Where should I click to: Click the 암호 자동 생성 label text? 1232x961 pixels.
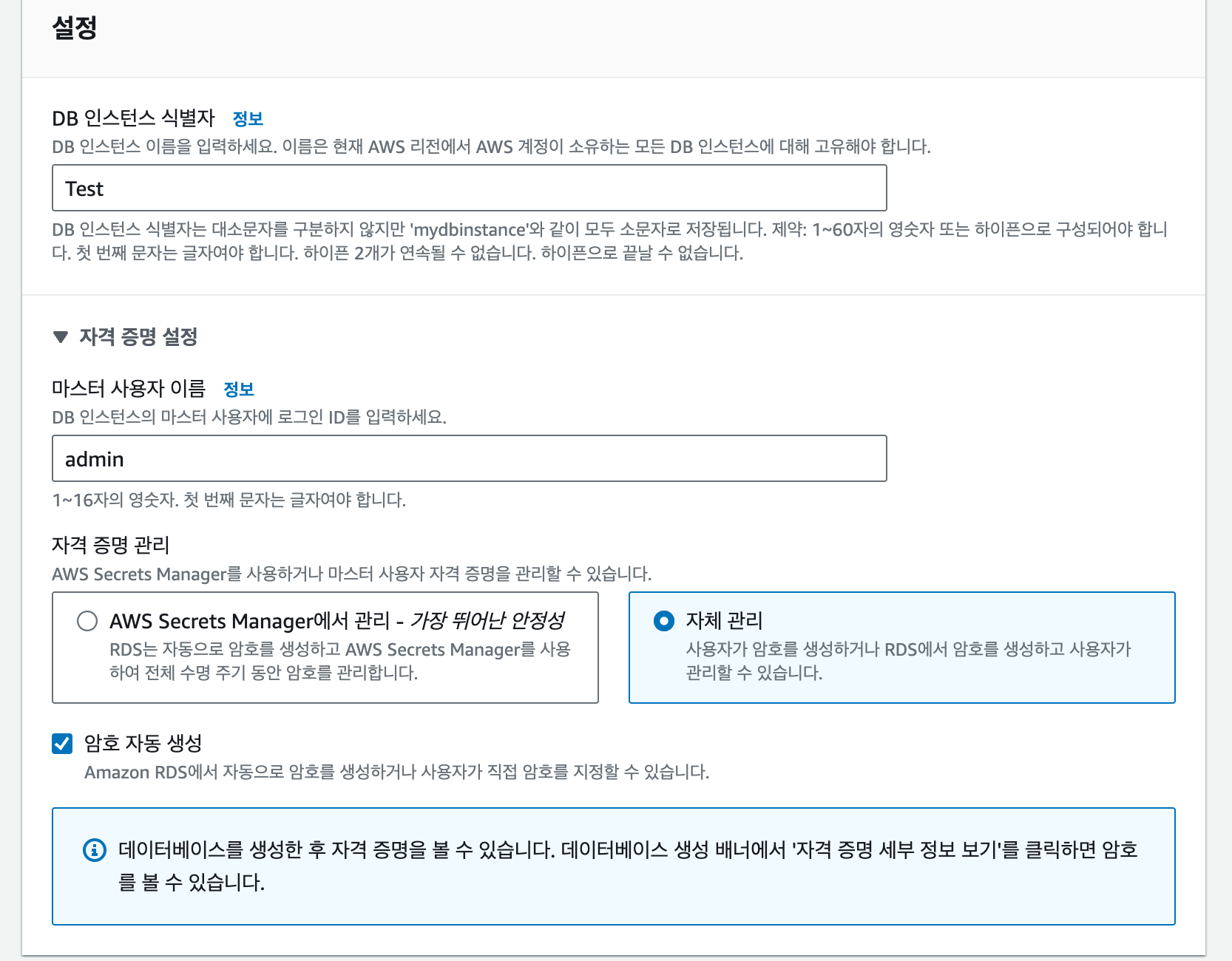143,743
